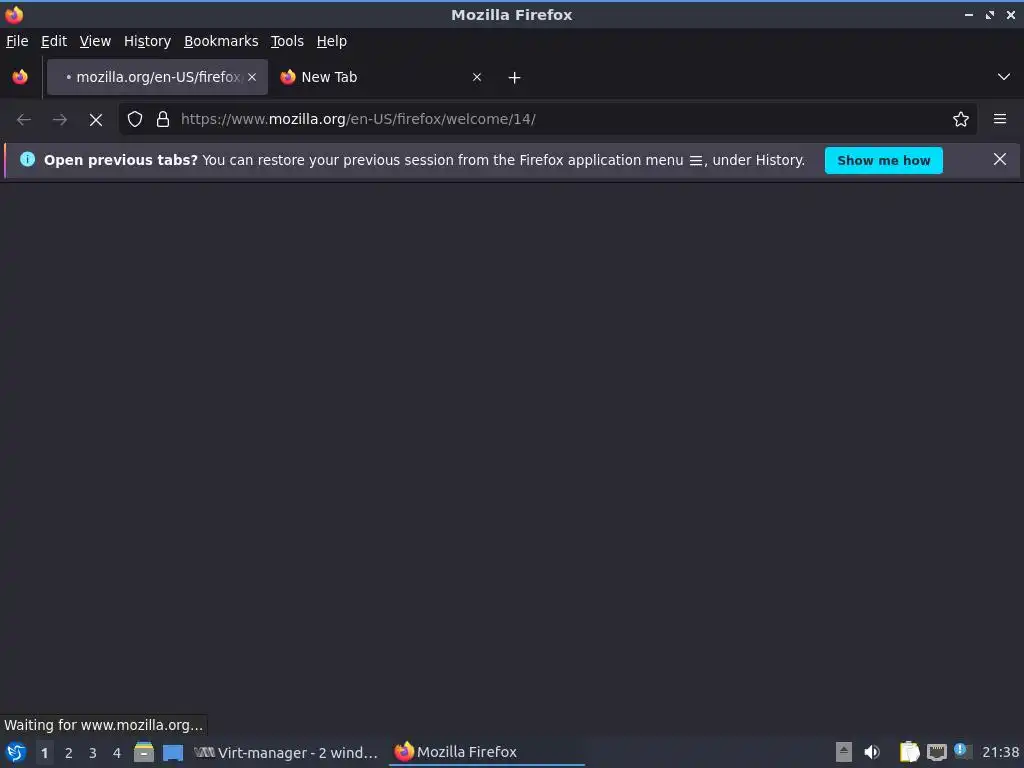The width and height of the screenshot is (1024, 768).
Task: Open a new tab with plus button
Action: coord(515,78)
